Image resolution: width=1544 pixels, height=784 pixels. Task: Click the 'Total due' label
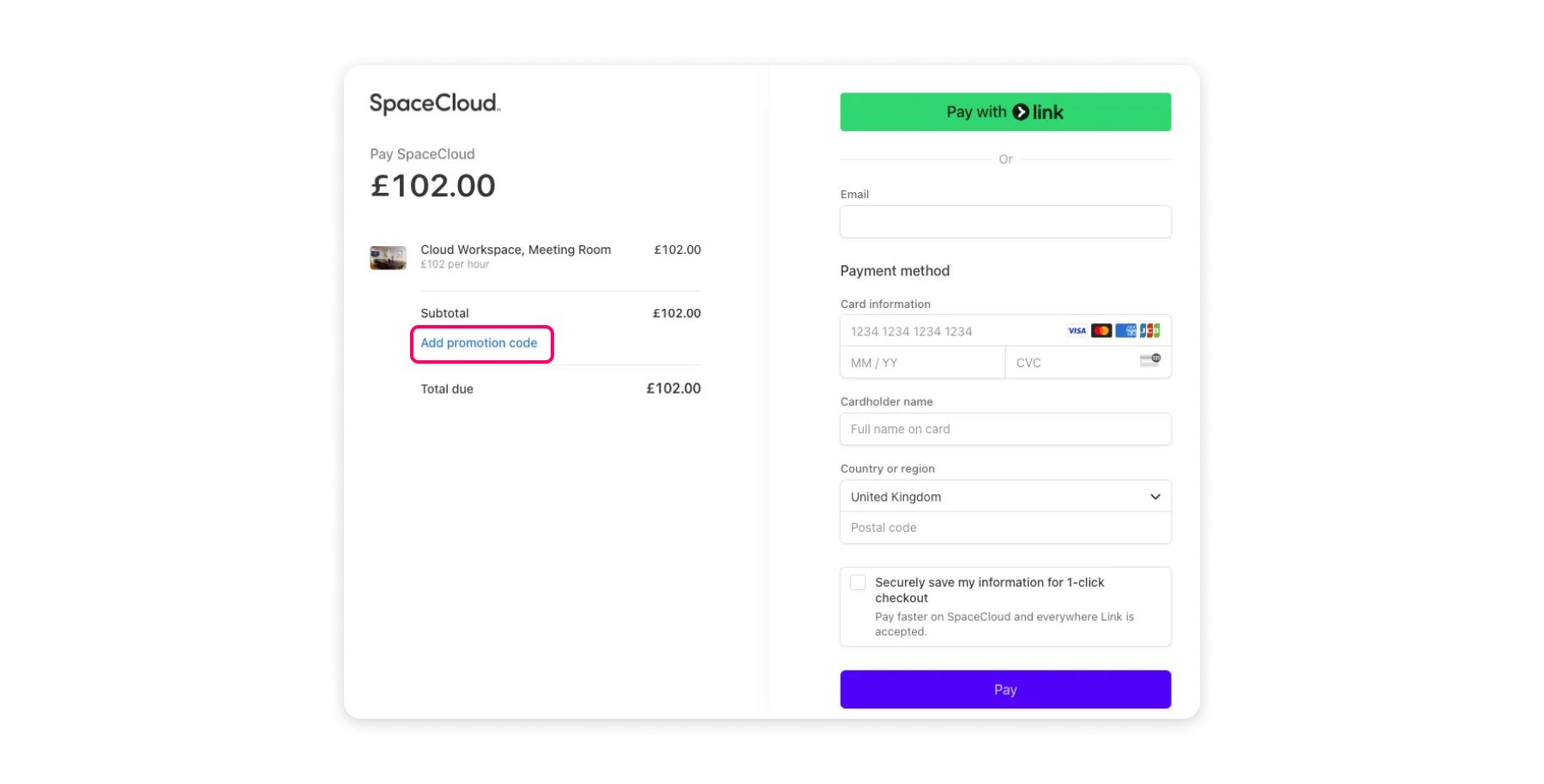(x=447, y=389)
